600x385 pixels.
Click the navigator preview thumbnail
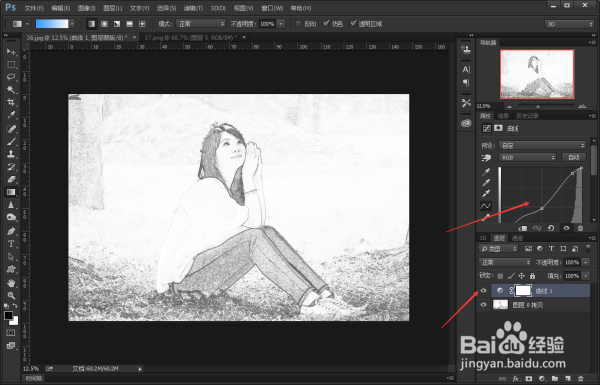click(x=537, y=74)
